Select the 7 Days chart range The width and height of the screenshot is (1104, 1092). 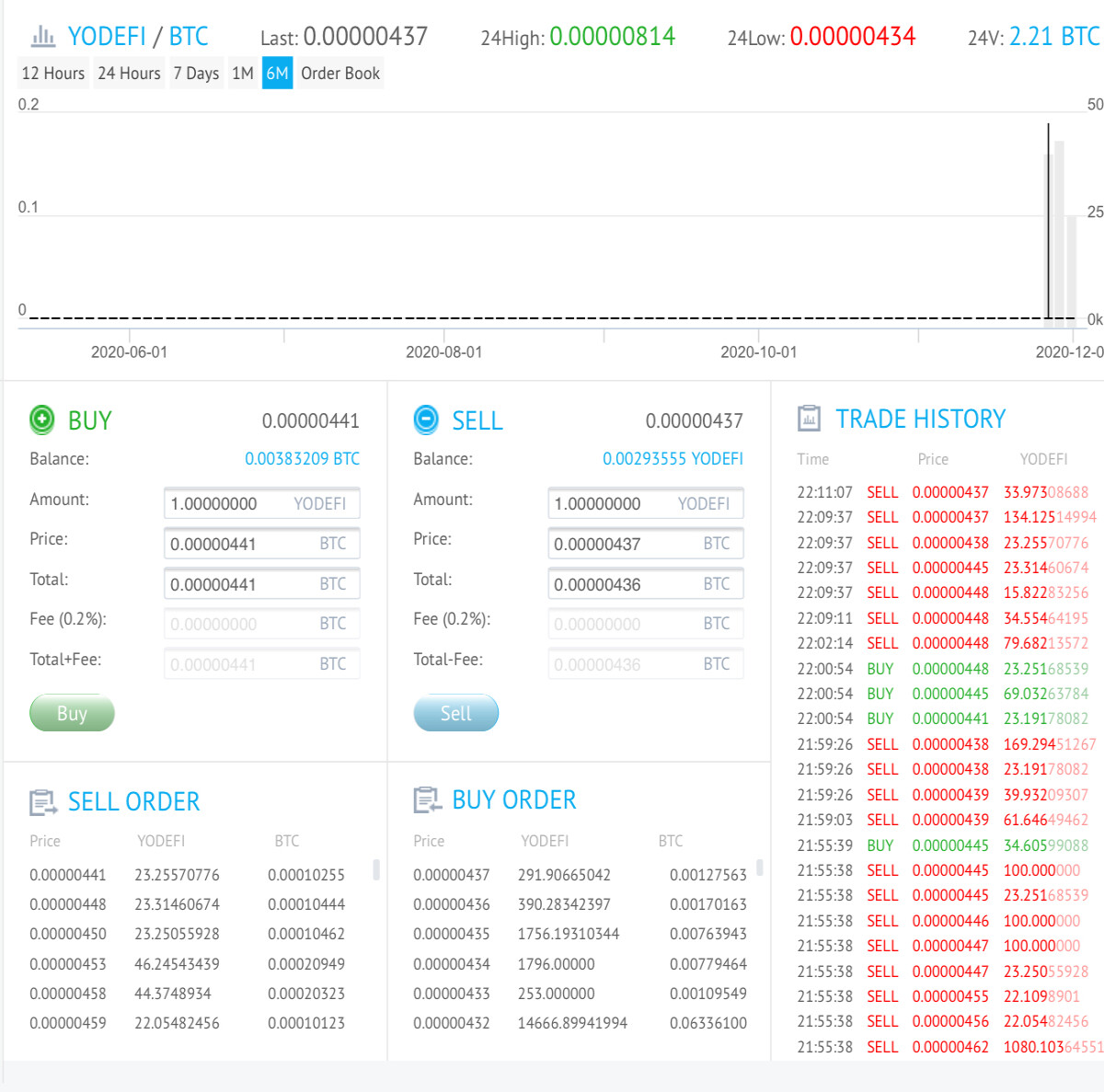click(196, 74)
